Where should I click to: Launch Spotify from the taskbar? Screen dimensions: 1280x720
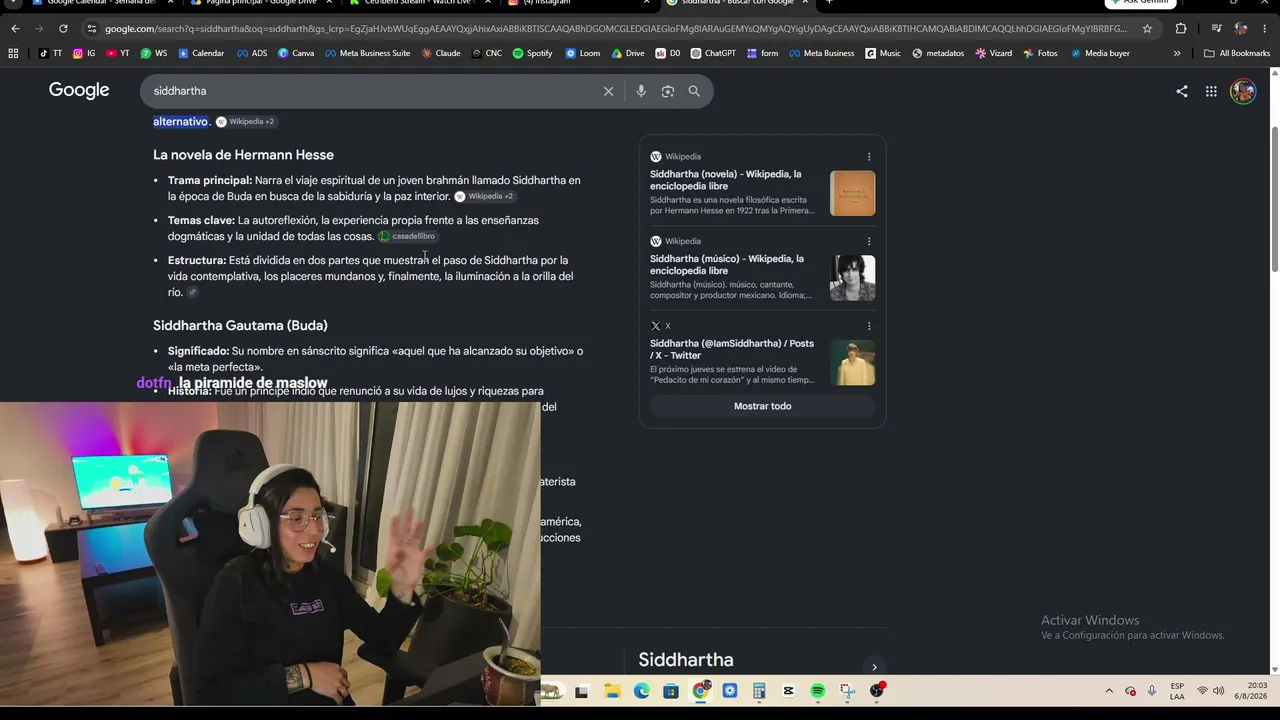(818, 691)
